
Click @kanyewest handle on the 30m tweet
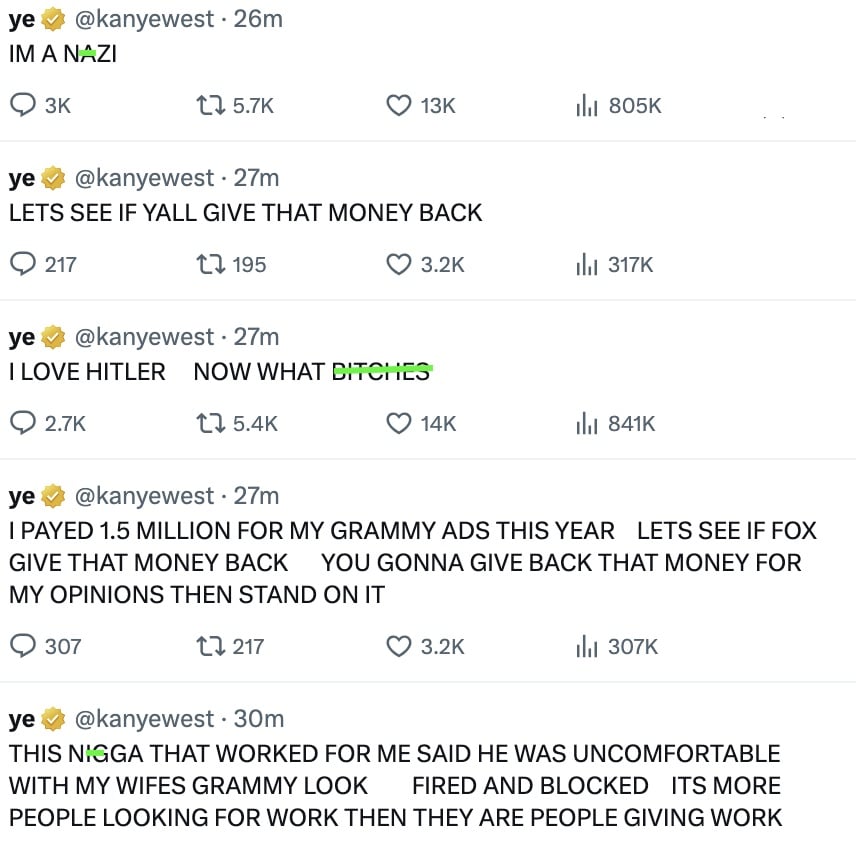[x=144, y=719]
